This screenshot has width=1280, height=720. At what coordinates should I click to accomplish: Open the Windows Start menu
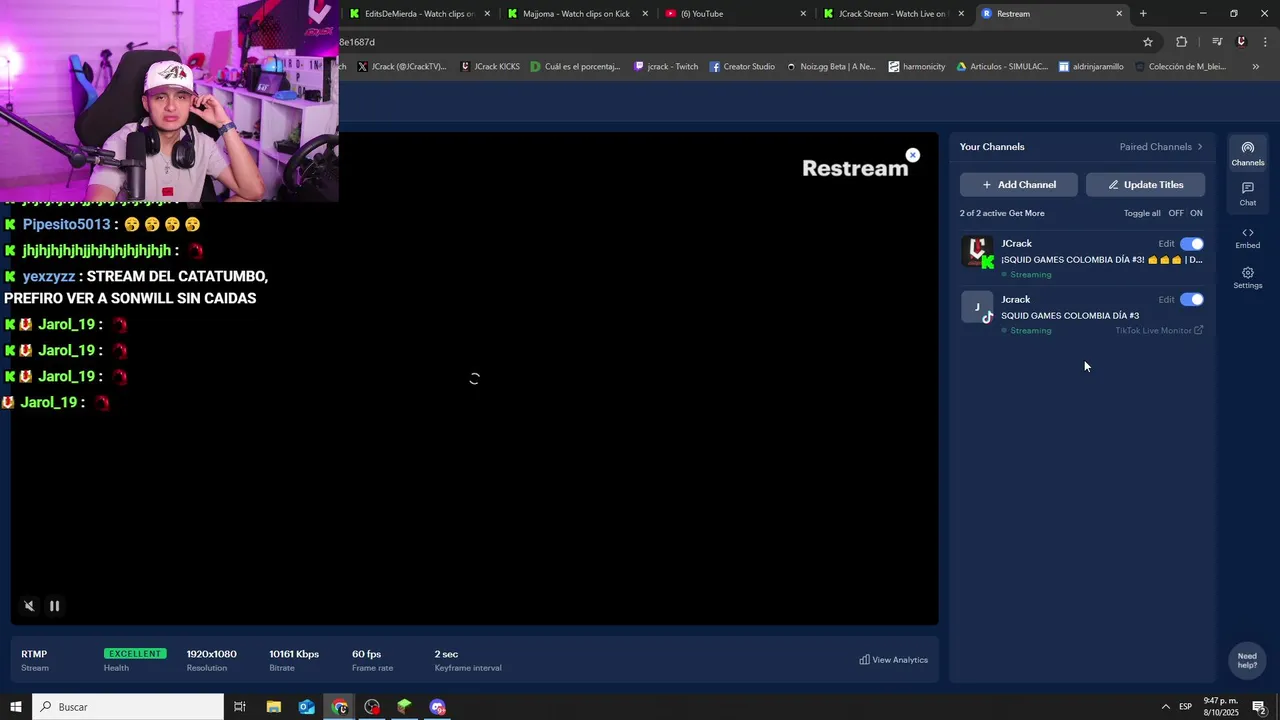(15, 707)
